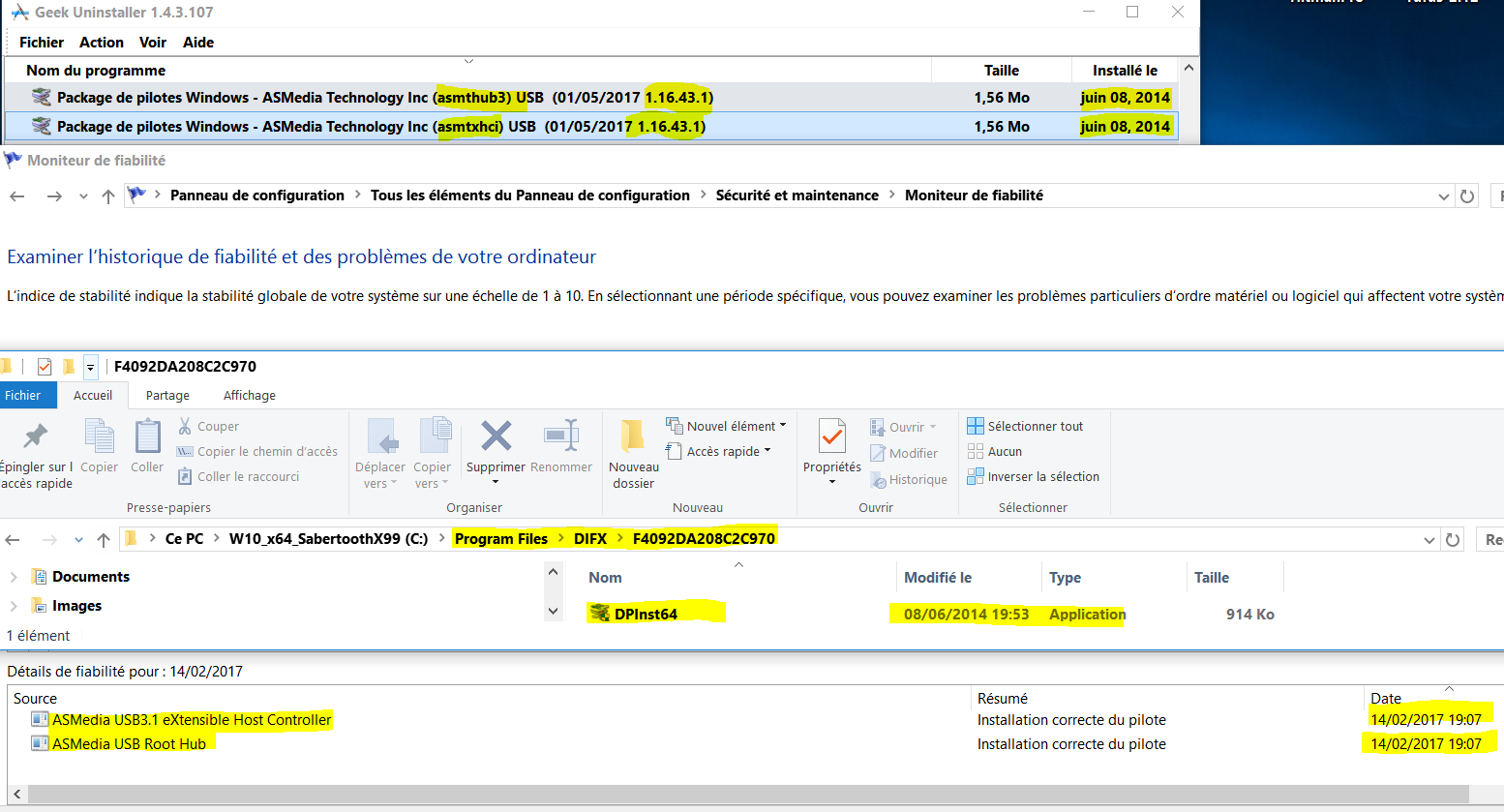
Task: Click Program Files in address bar
Action: coord(501,538)
